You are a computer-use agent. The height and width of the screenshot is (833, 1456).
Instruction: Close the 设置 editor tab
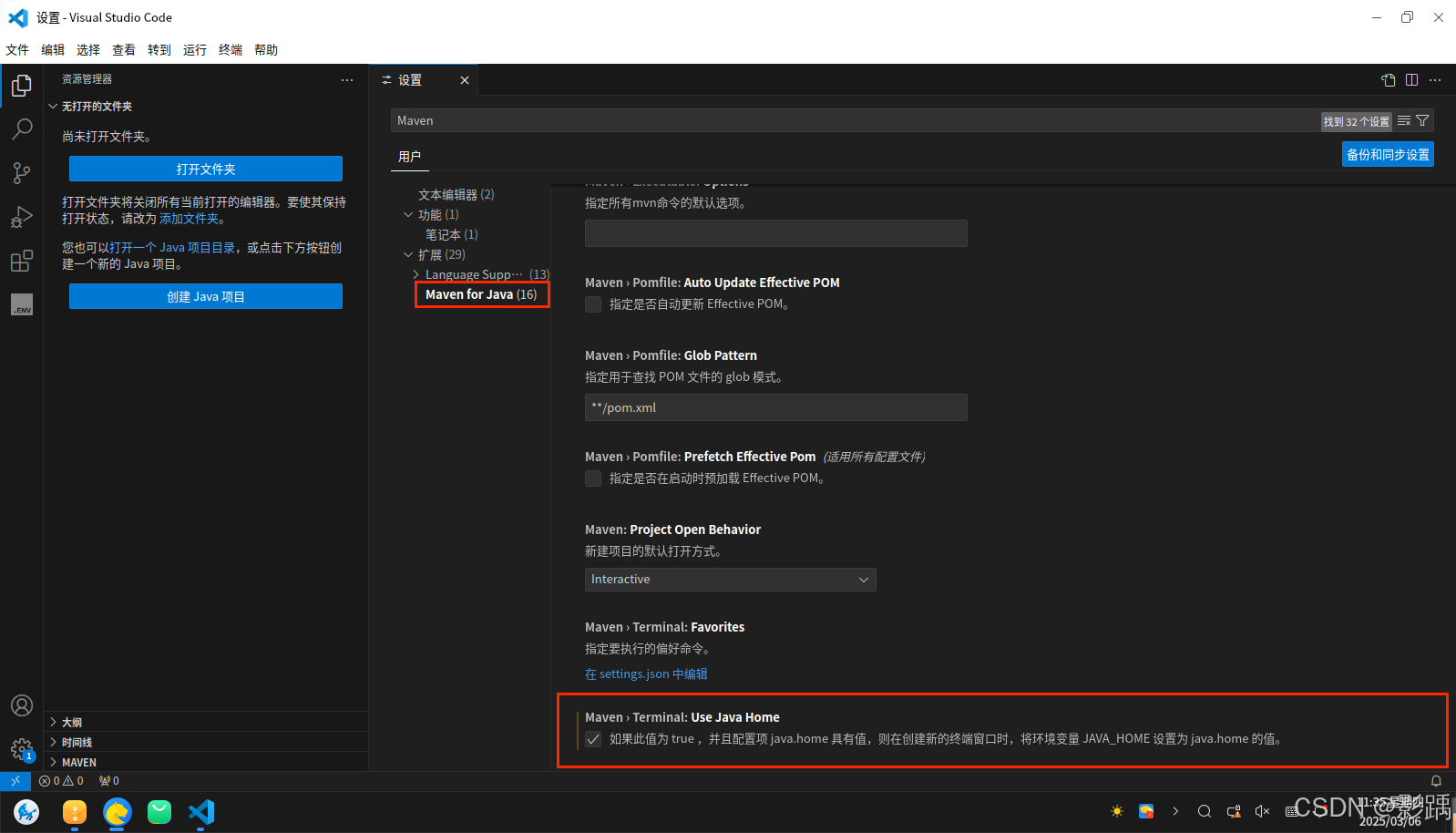(465, 80)
